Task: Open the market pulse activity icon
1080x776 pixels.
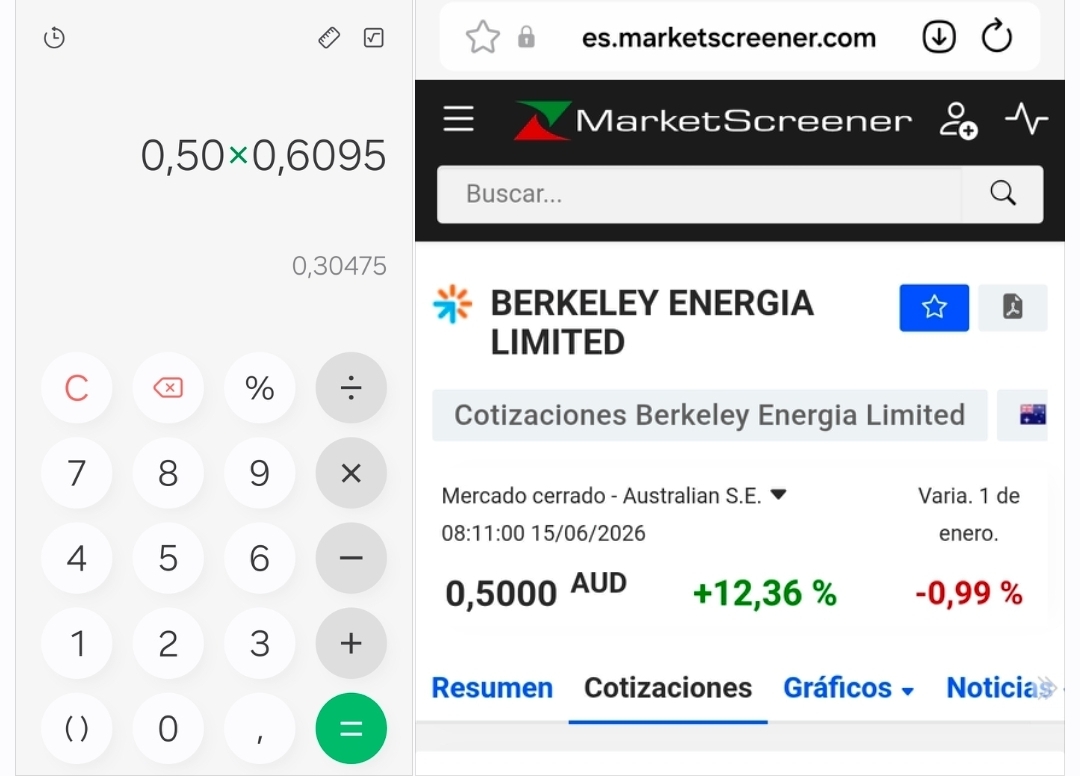Action: click(1026, 119)
